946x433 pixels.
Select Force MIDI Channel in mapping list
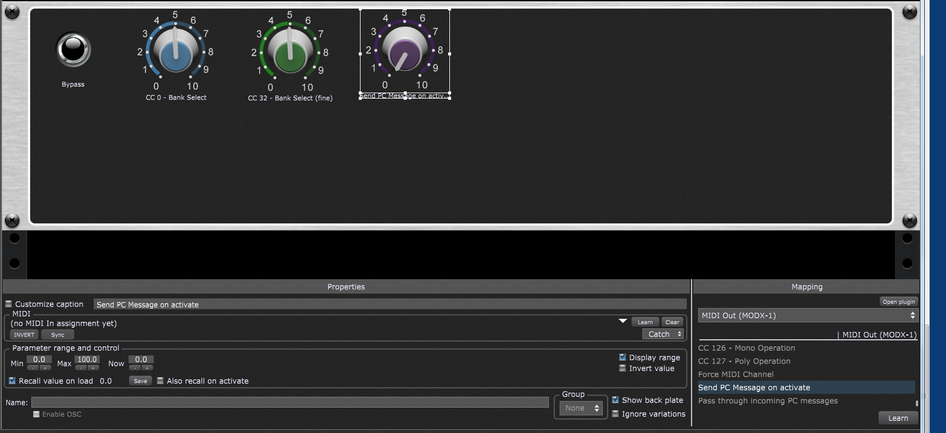click(x=736, y=374)
